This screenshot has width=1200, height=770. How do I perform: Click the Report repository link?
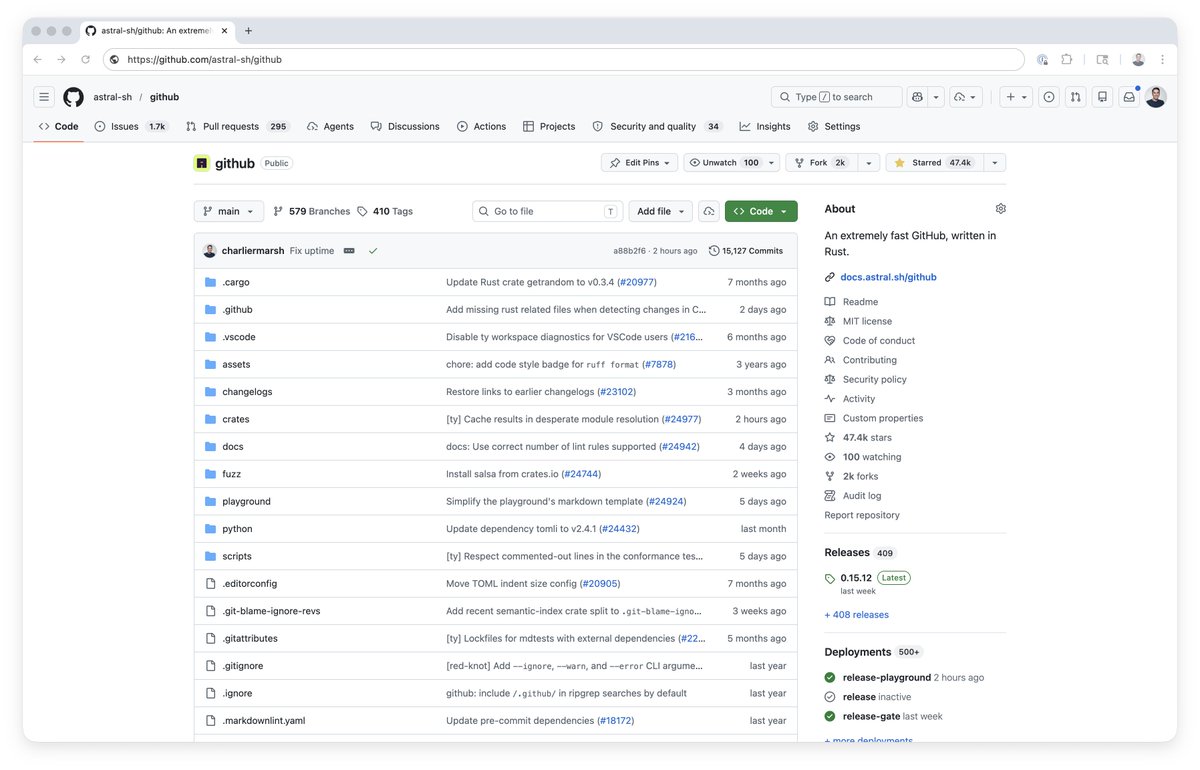(x=862, y=515)
